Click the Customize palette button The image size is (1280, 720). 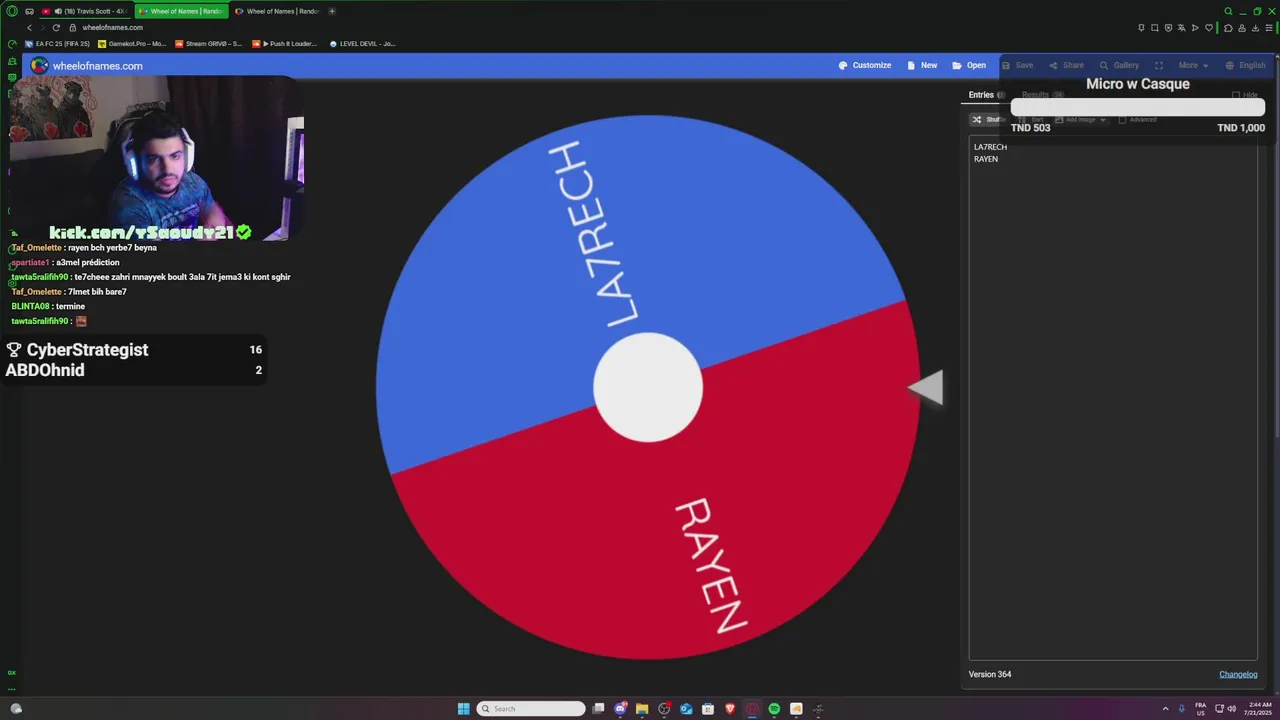865,65
